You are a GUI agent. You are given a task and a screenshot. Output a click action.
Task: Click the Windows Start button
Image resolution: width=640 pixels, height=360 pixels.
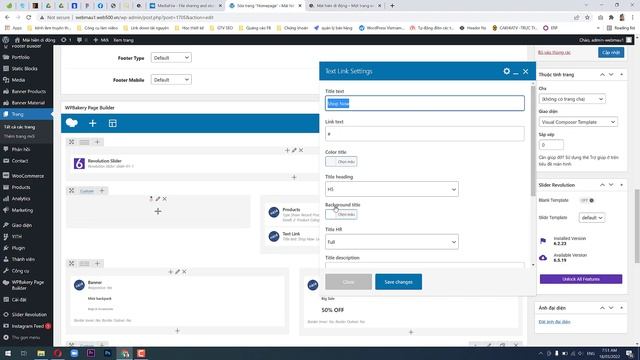7,353
